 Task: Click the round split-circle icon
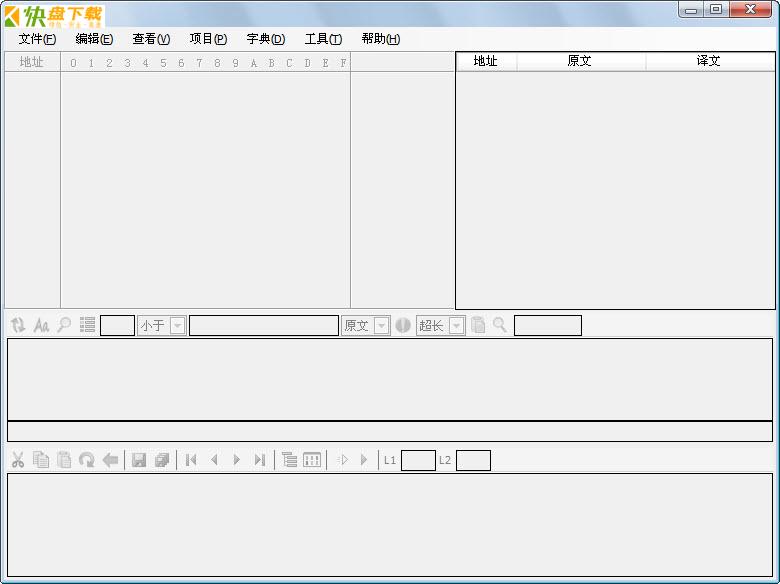click(x=403, y=325)
